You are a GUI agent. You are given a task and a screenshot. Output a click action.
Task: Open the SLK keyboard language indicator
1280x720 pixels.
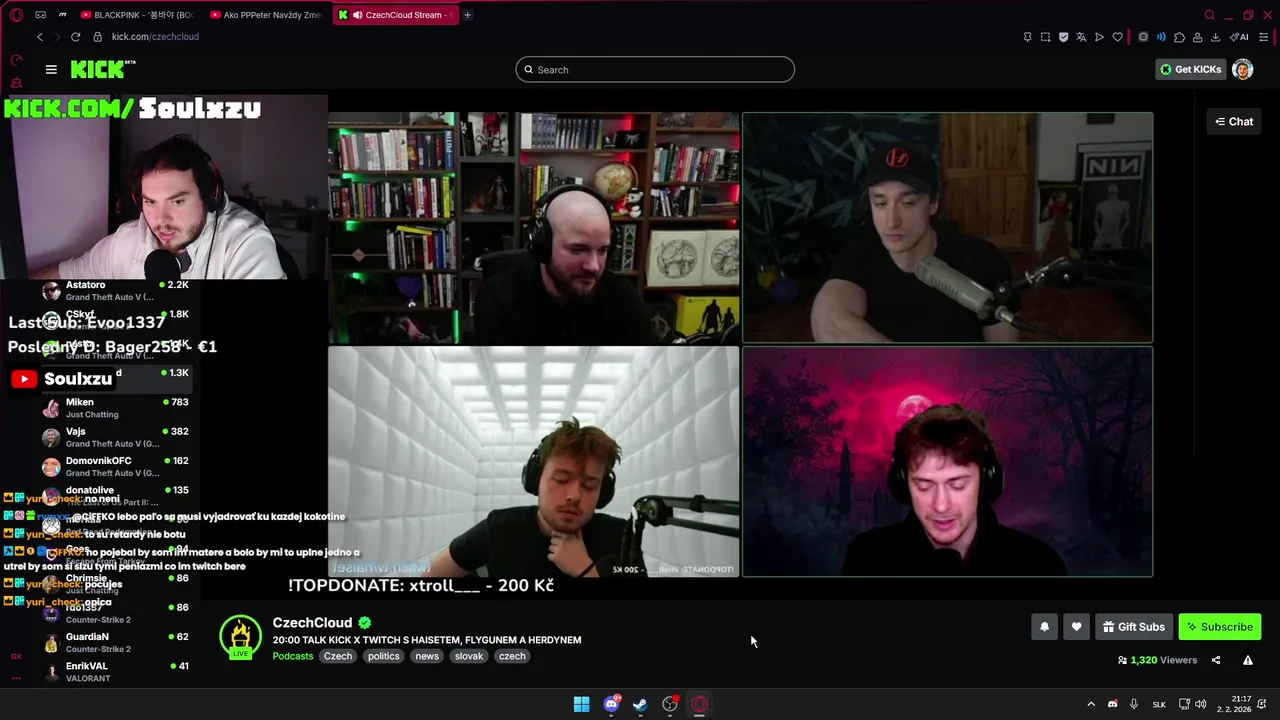pos(1159,704)
